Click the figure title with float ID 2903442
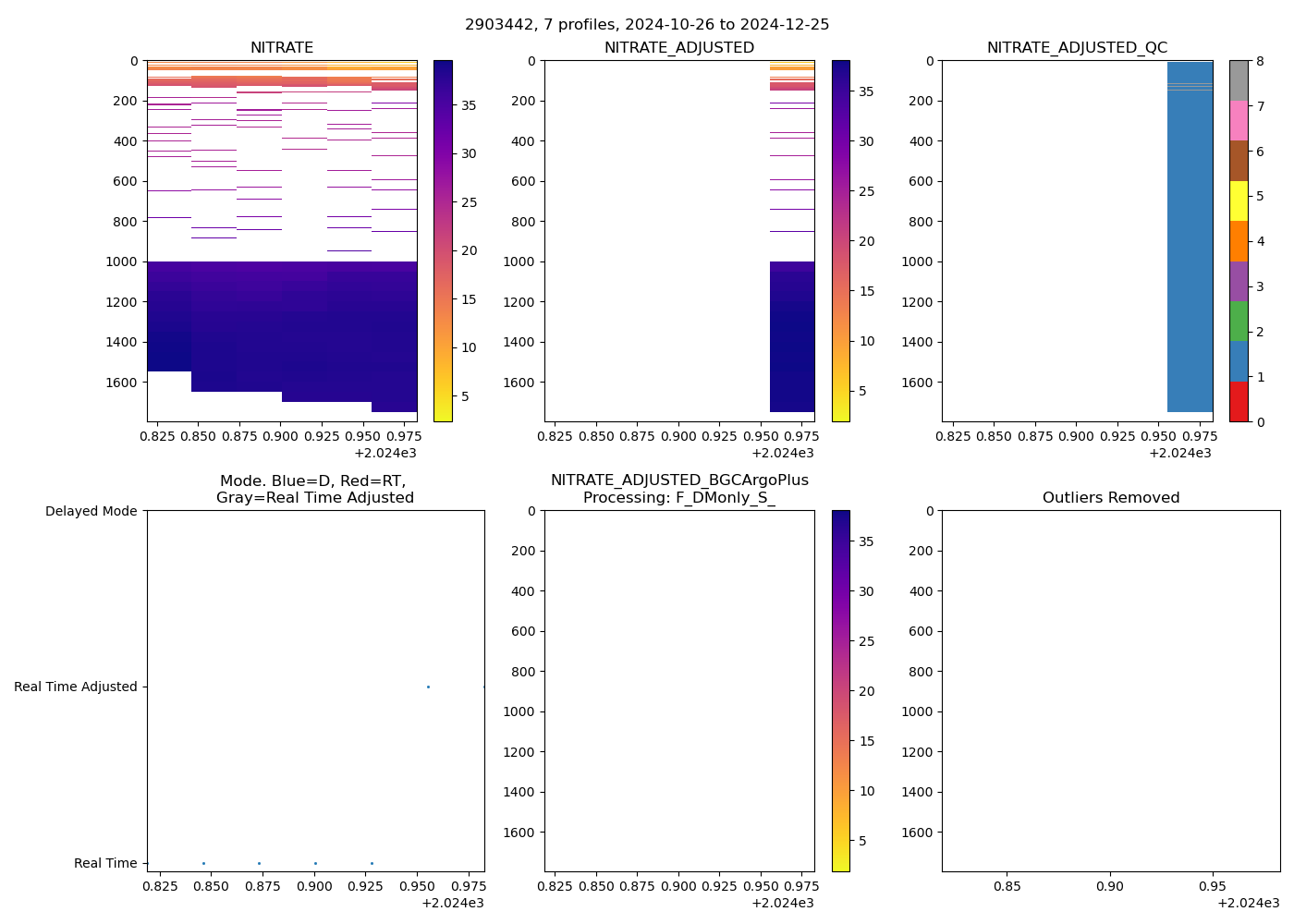Image resolution: width=1294 pixels, height=924 pixels. pyautogui.click(x=647, y=25)
